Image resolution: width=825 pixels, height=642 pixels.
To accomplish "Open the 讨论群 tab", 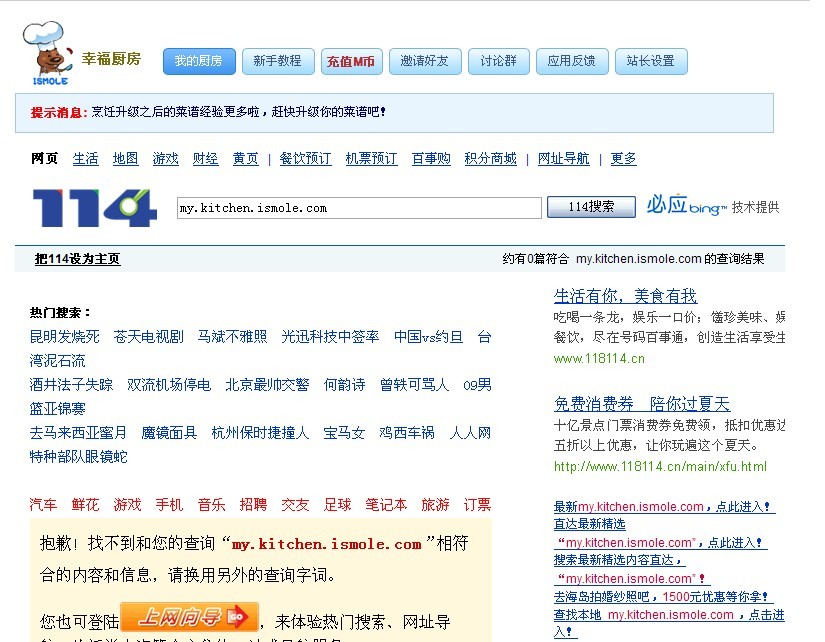I will [499, 61].
